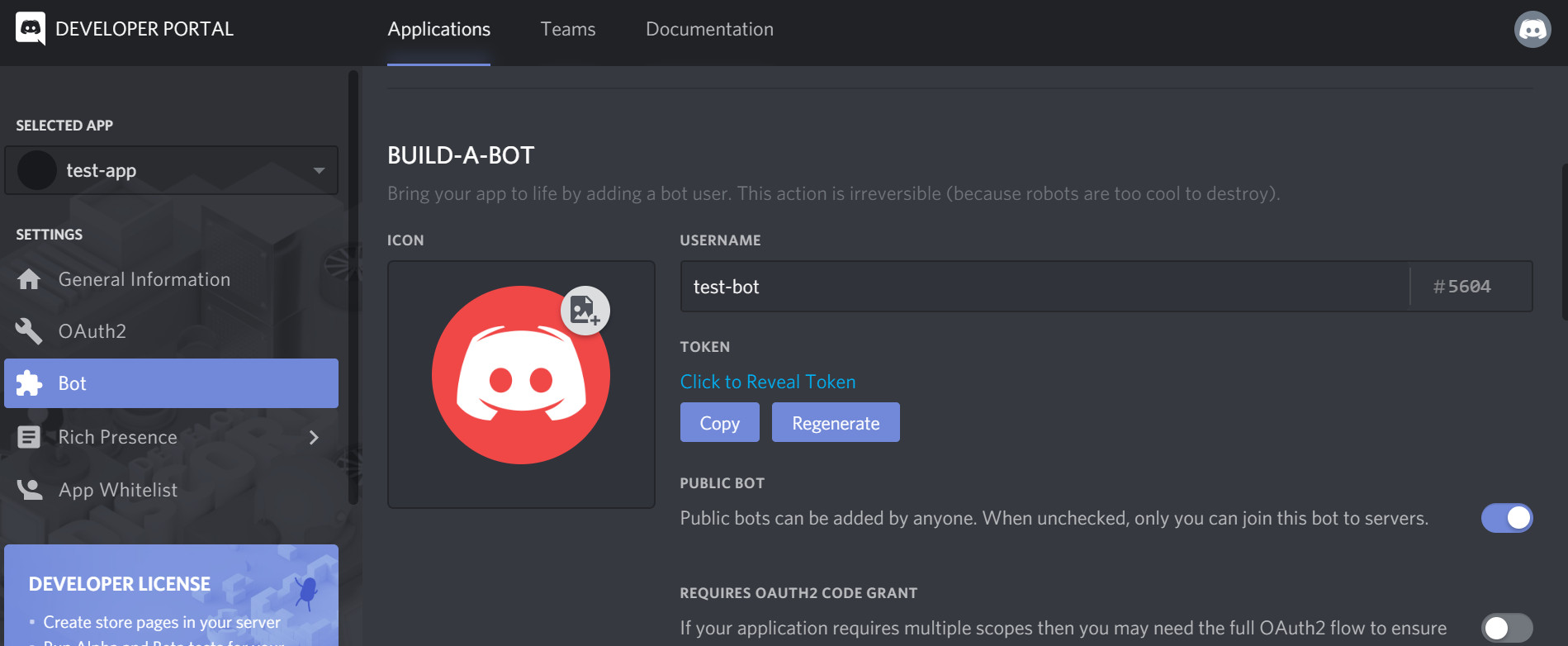Screen dimensions: 1568x646
Task: Click the Click to Reveal Token link
Action: click(768, 382)
